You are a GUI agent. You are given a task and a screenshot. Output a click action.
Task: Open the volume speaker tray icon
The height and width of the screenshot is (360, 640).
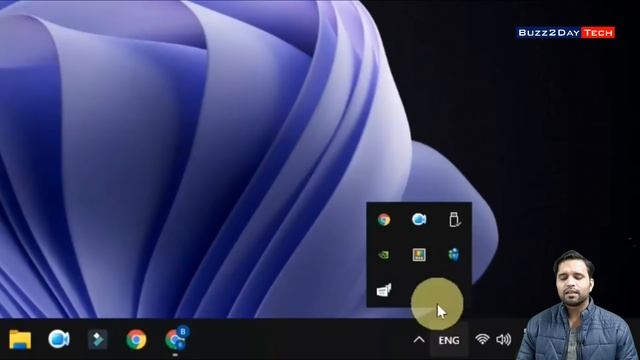(503, 340)
